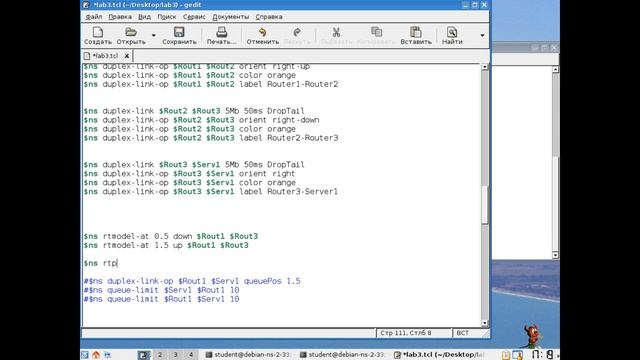
Task: Click the red mascot desktop icon
Action: click(532, 336)
